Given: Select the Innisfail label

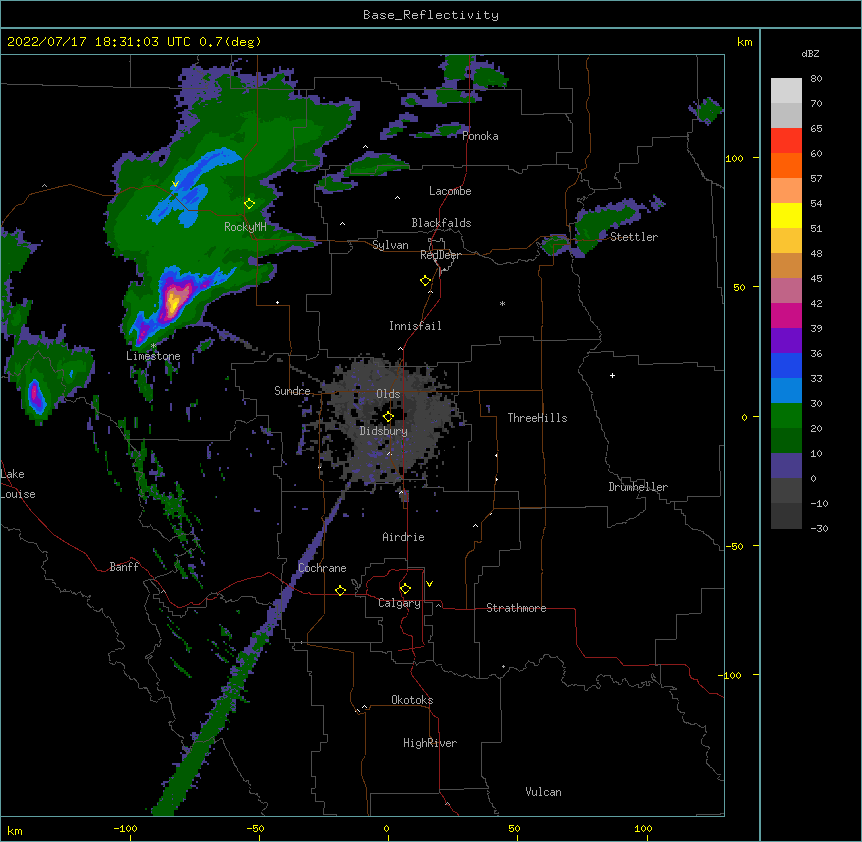Looking at the screenshot, I should 415,326.
